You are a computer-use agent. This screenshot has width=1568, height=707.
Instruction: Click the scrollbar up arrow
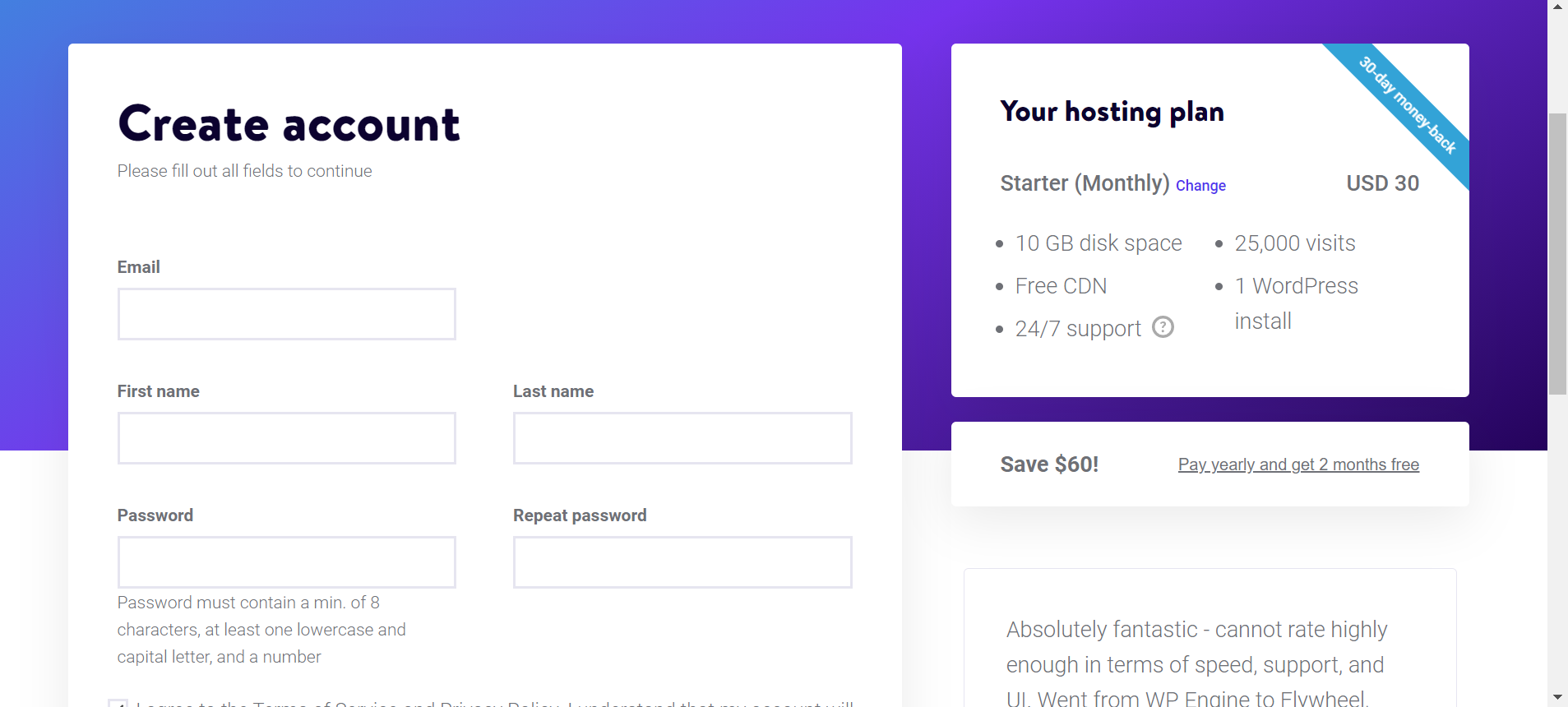tap(1557, 7)
